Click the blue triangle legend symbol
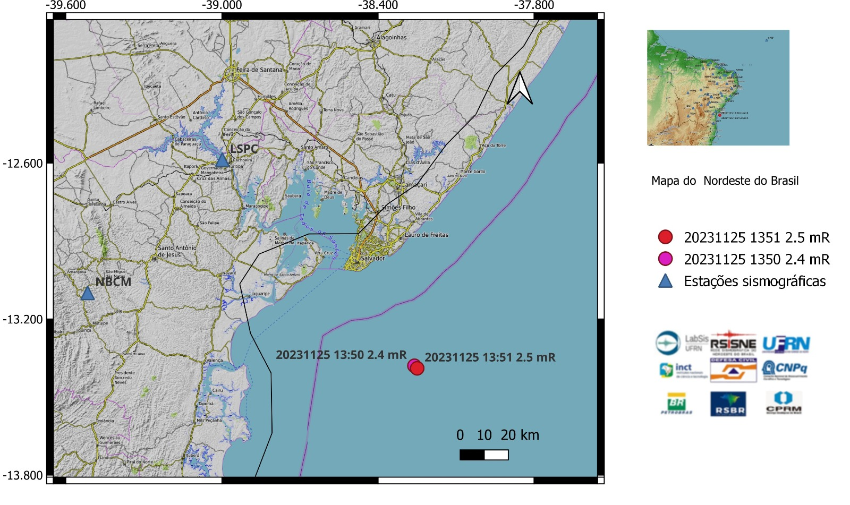Viewport: 850px width, 505px height. point(665,281)
